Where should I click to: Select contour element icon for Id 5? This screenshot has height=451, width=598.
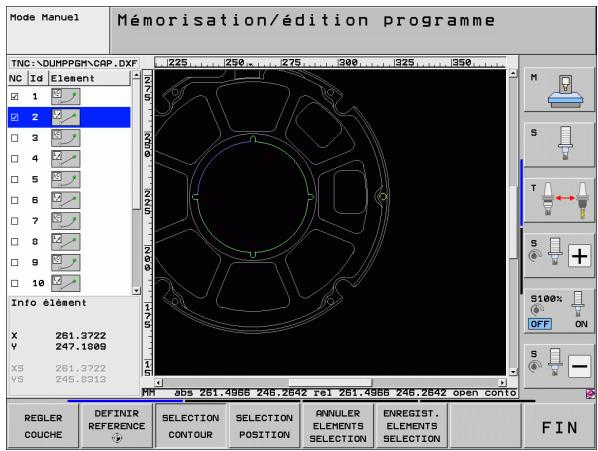coord(66,180)
